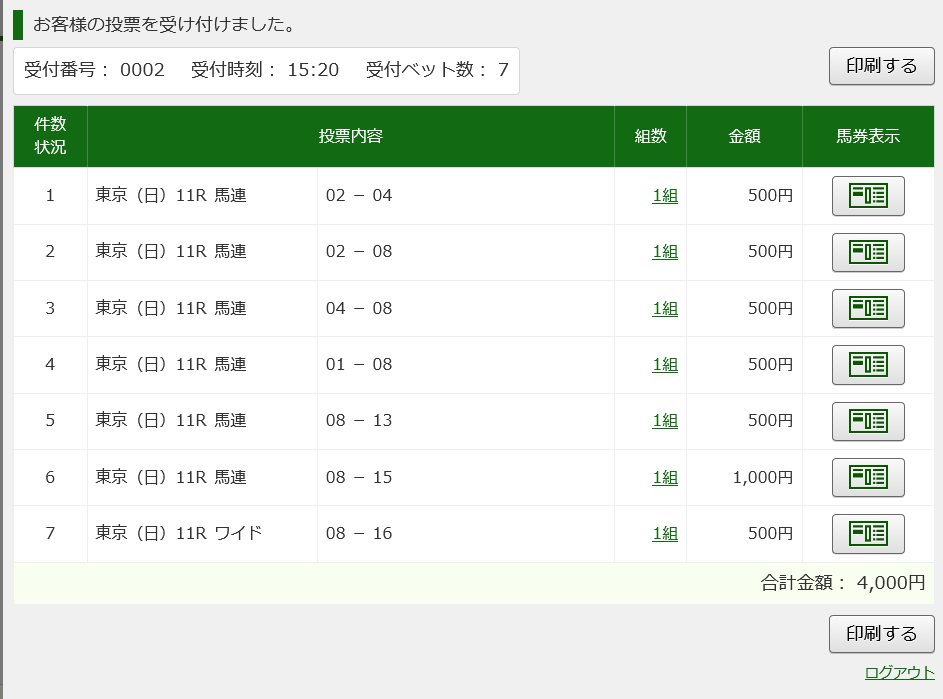The image size is (943, 699).
Task: Show betting ticket for row 2 (02 – 08)
Action: coord(868,252)
